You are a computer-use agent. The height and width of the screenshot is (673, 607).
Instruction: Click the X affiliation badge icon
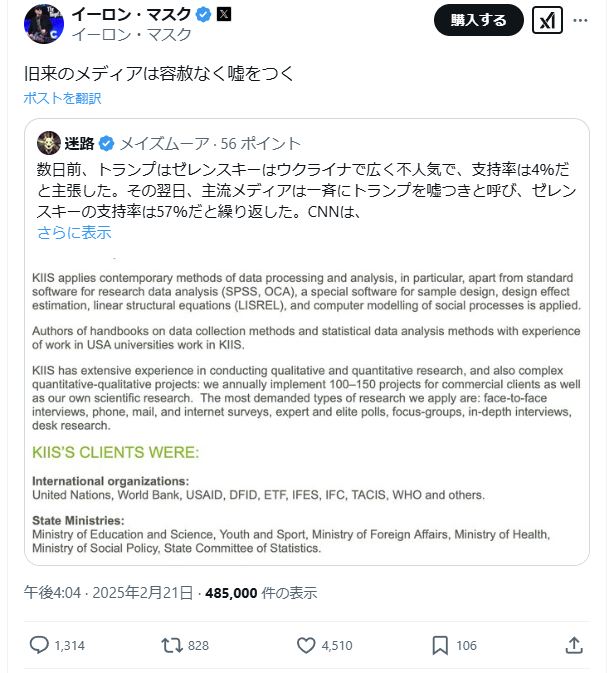(223, 14)
